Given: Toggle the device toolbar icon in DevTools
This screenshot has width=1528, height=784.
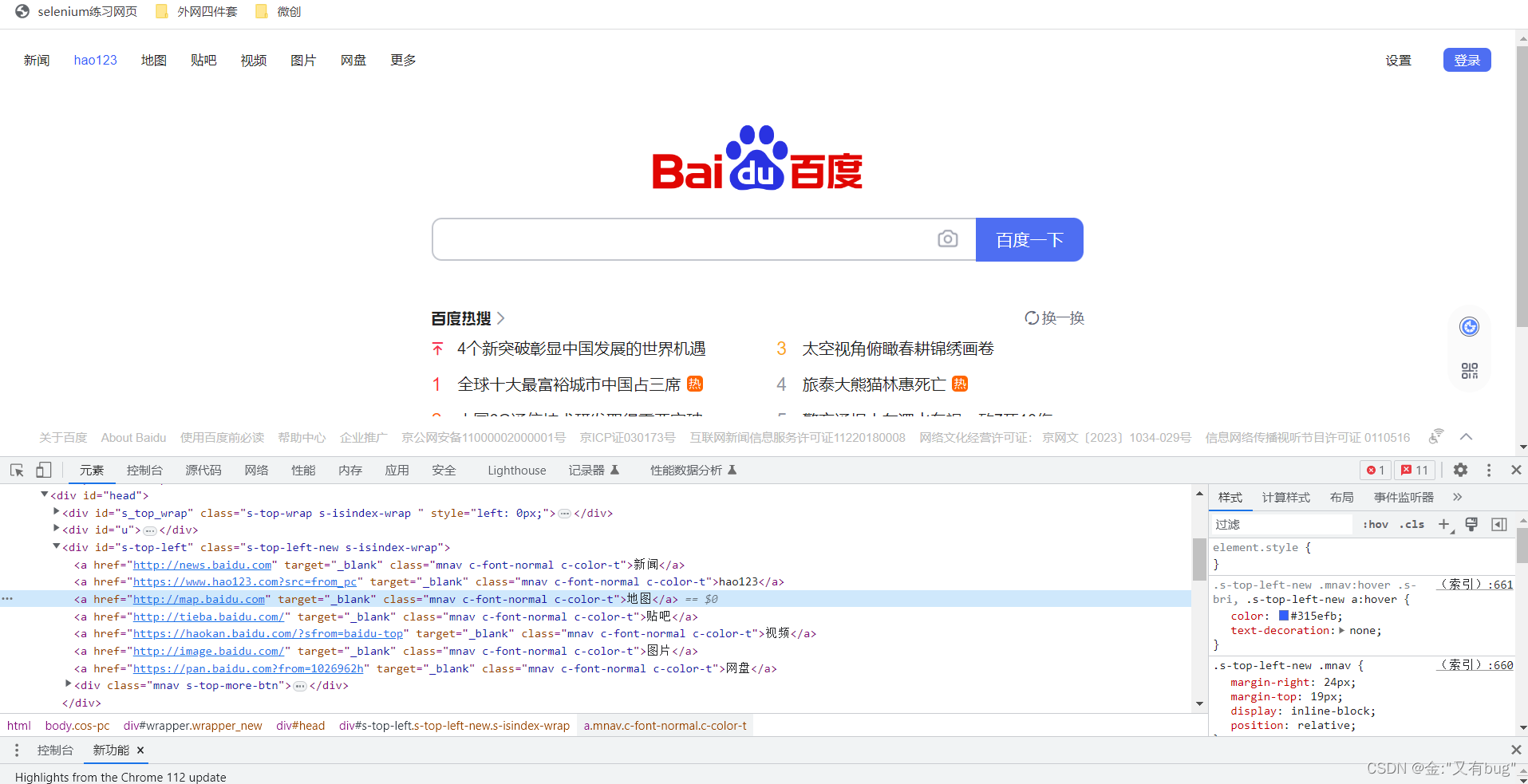Looking at the screenshot, I should point(44,471).
